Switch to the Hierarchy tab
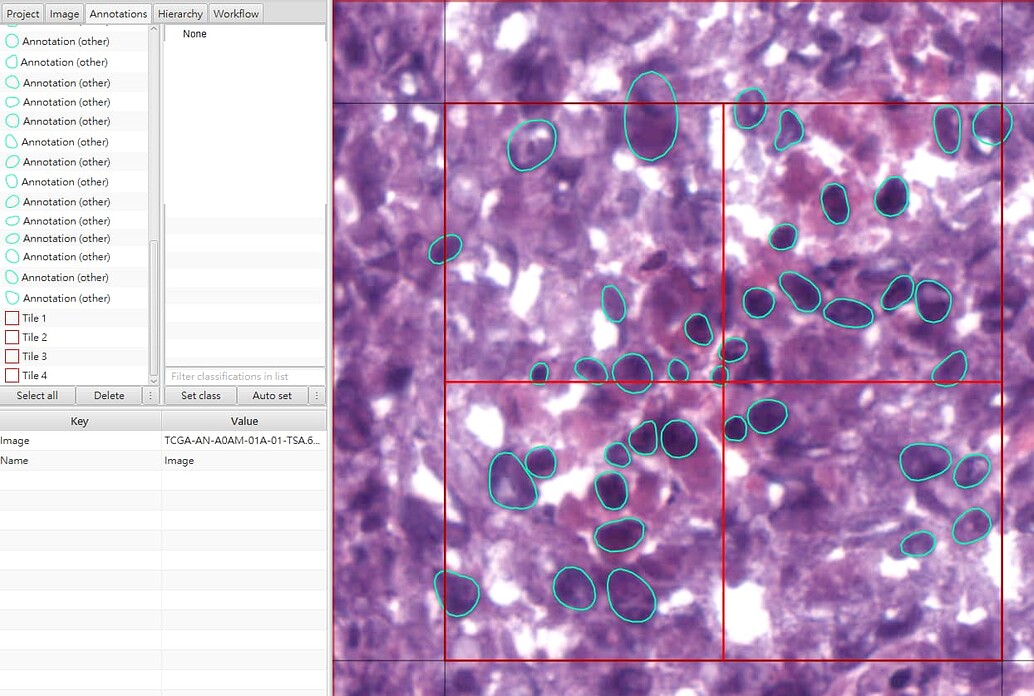This screenshot has height=696, width=1034. click(179, 13)
